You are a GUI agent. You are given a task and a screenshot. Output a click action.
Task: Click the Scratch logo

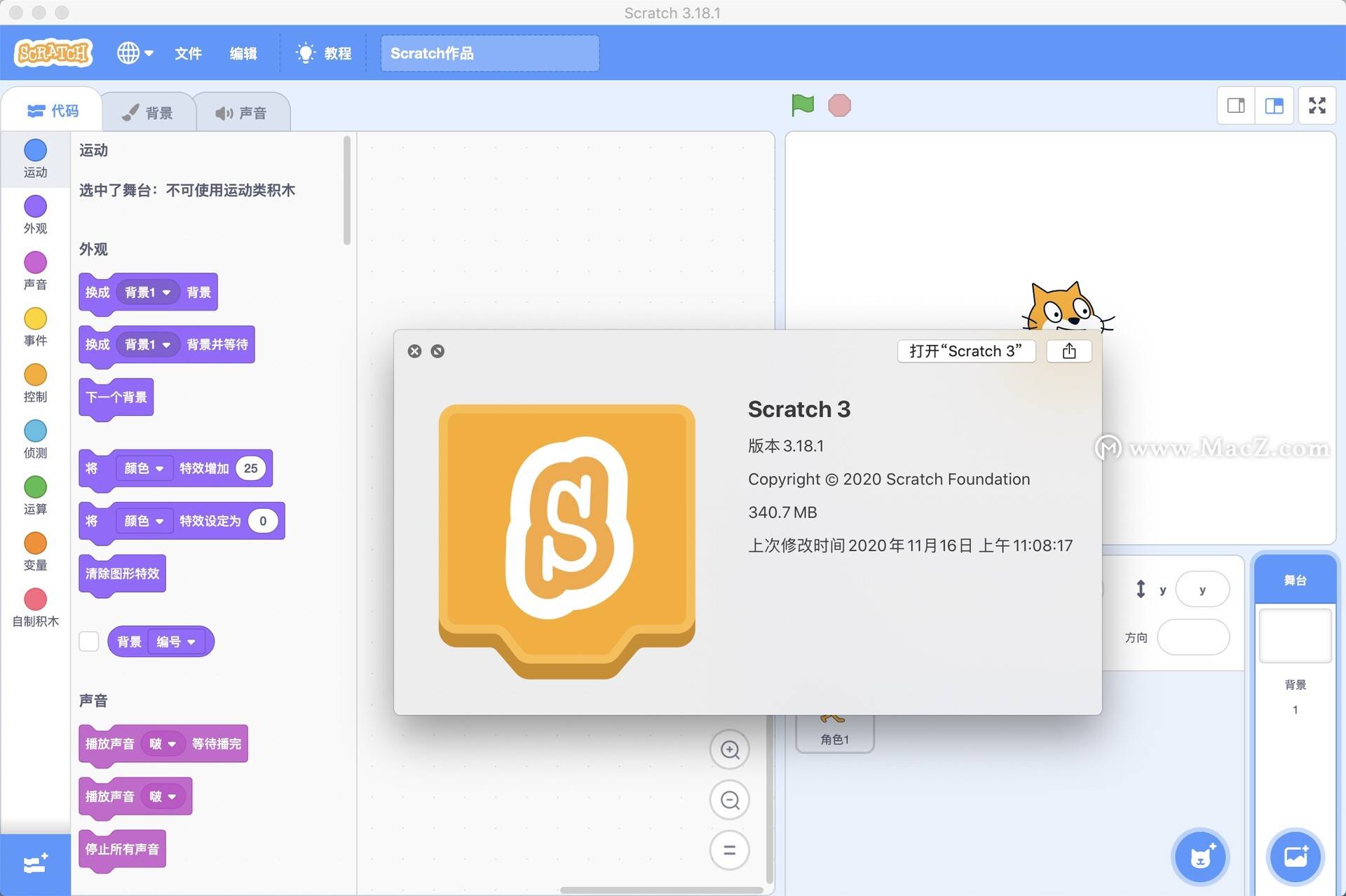click(53, 53)
